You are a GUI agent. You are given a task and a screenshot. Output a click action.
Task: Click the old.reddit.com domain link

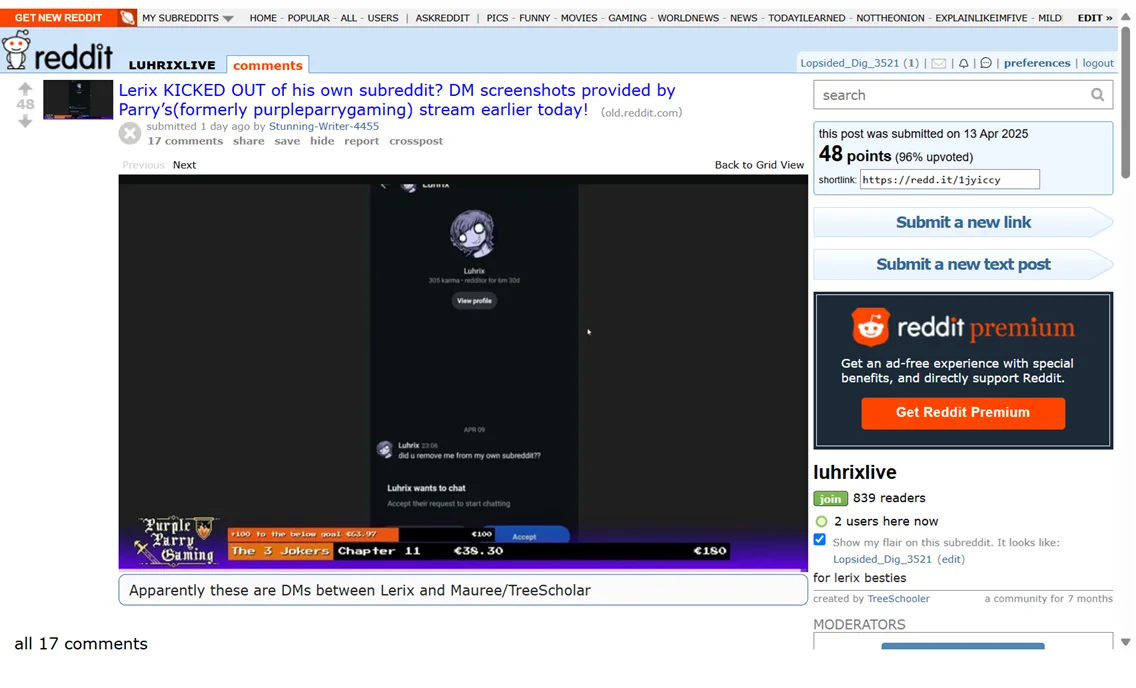click(x=641, y=113)
